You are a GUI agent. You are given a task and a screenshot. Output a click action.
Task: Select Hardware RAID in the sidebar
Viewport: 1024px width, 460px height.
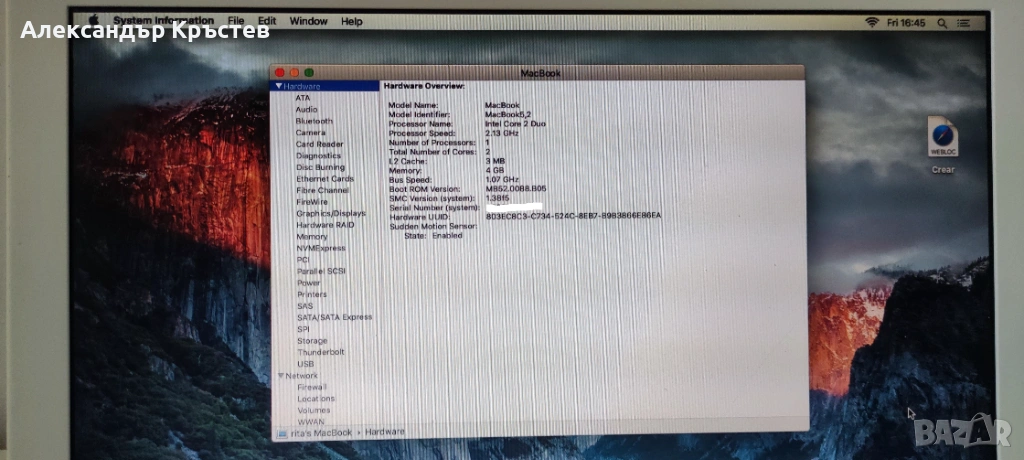[x=325, y=225]
